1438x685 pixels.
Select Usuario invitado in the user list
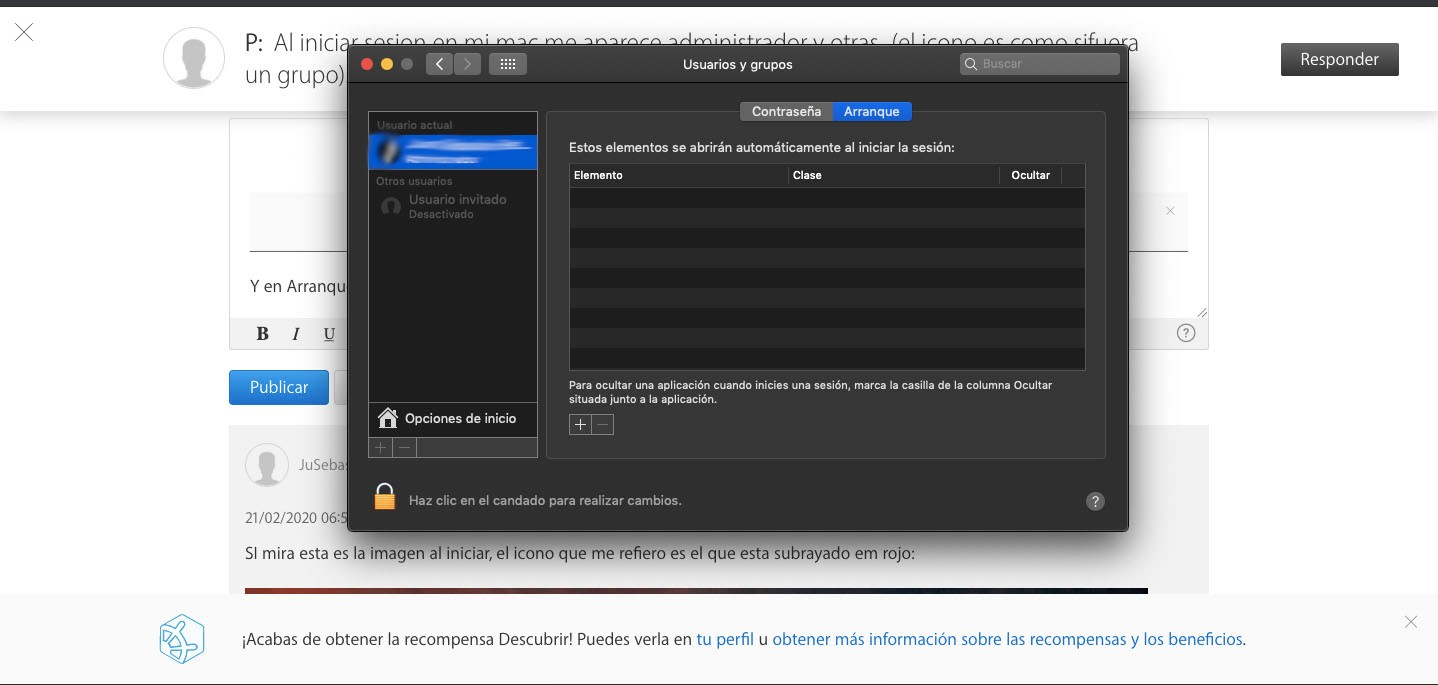coord(456,206)
